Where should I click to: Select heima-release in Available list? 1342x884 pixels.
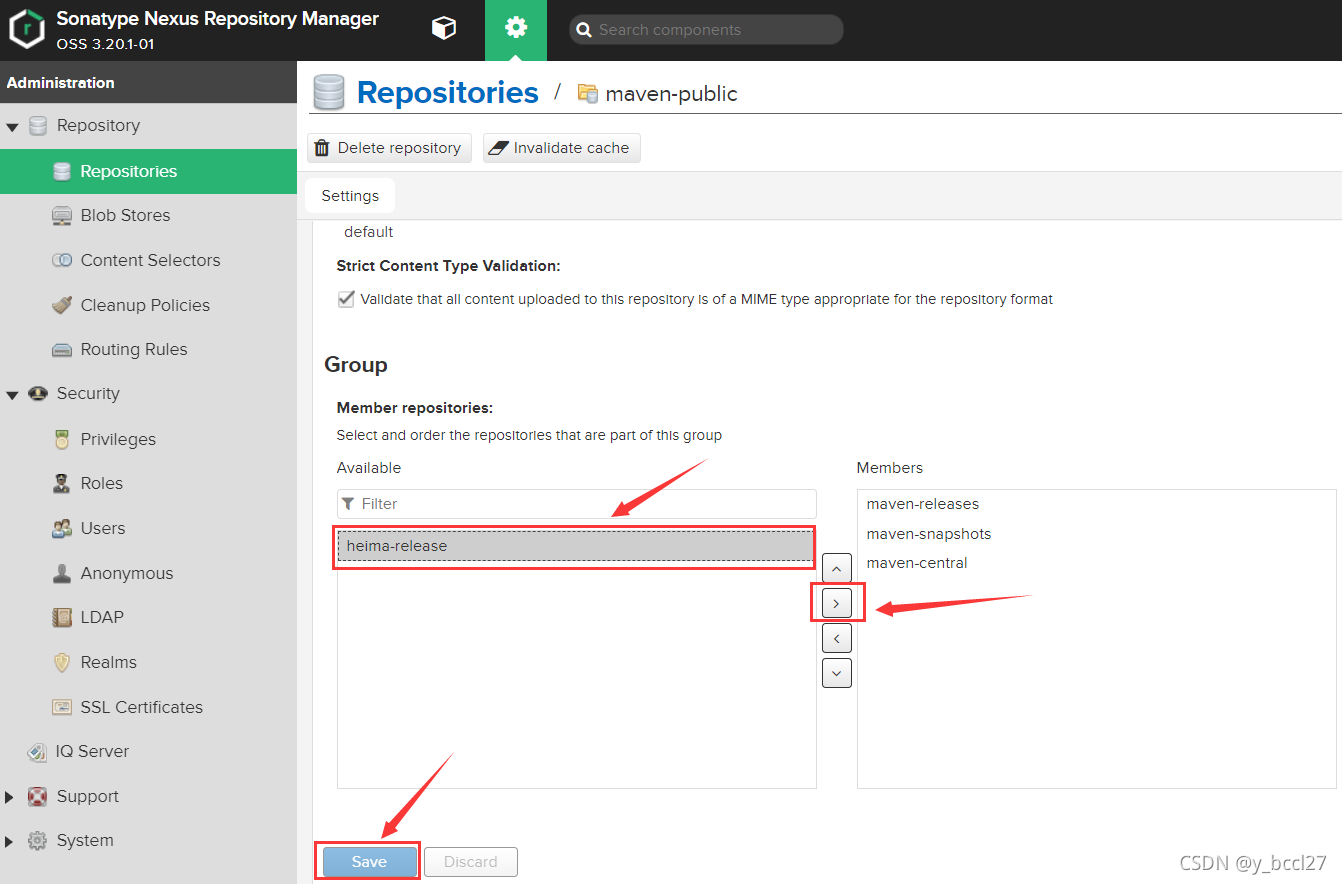tap(575, 546)
